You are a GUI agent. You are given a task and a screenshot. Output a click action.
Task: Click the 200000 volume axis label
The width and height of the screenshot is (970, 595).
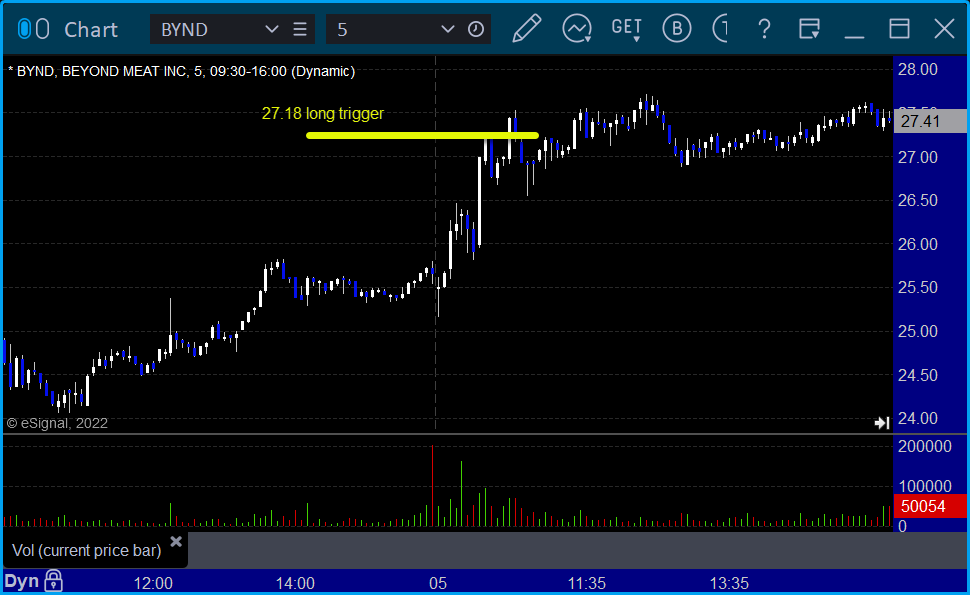click(925, 447)
